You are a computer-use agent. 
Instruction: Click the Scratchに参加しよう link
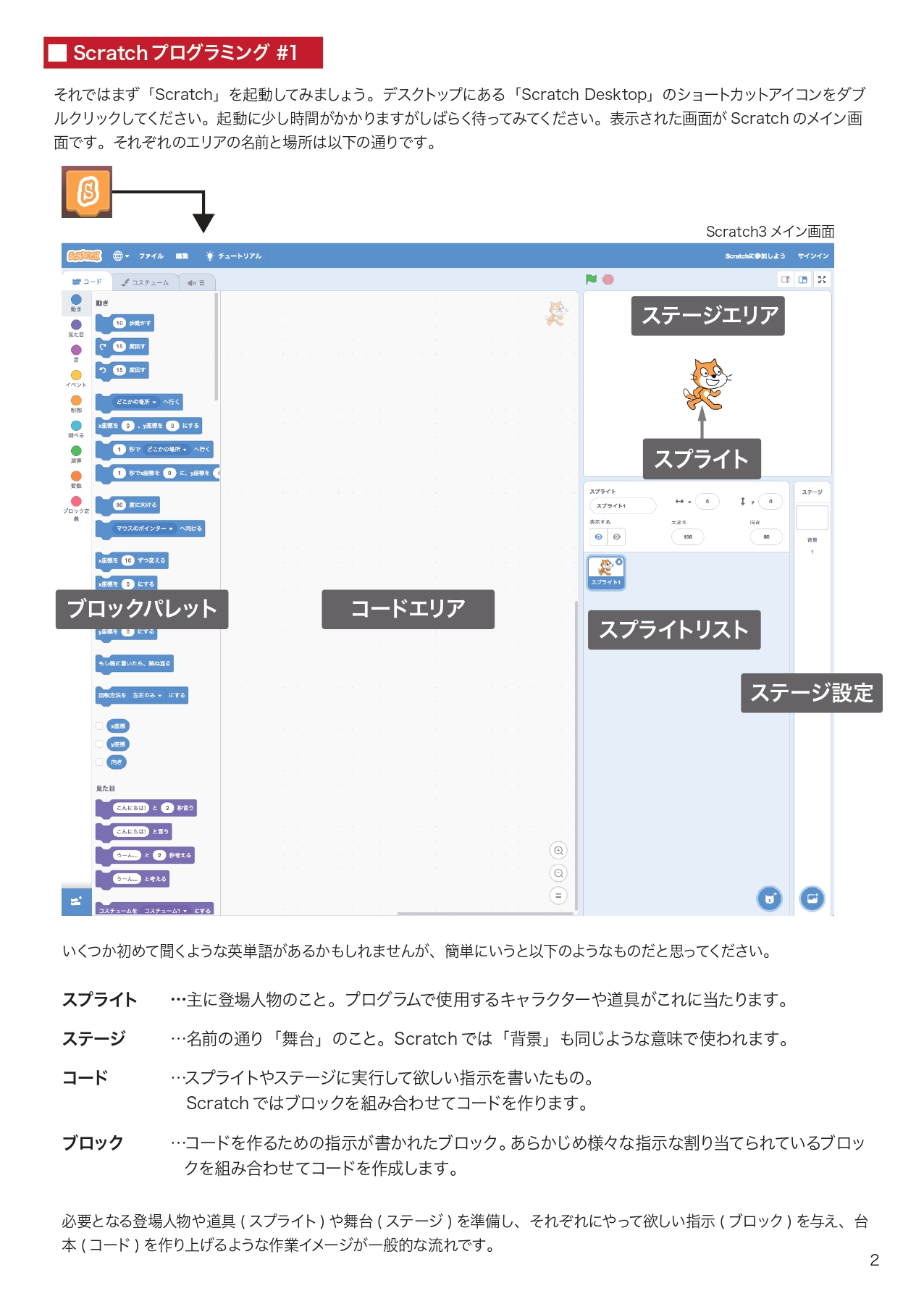[755, 256]
